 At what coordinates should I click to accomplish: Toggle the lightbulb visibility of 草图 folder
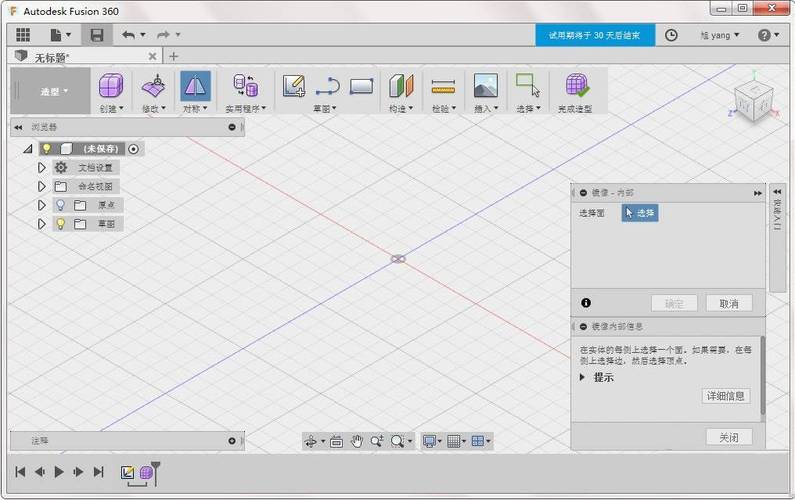pyautogui.click(x=60, y=224)
